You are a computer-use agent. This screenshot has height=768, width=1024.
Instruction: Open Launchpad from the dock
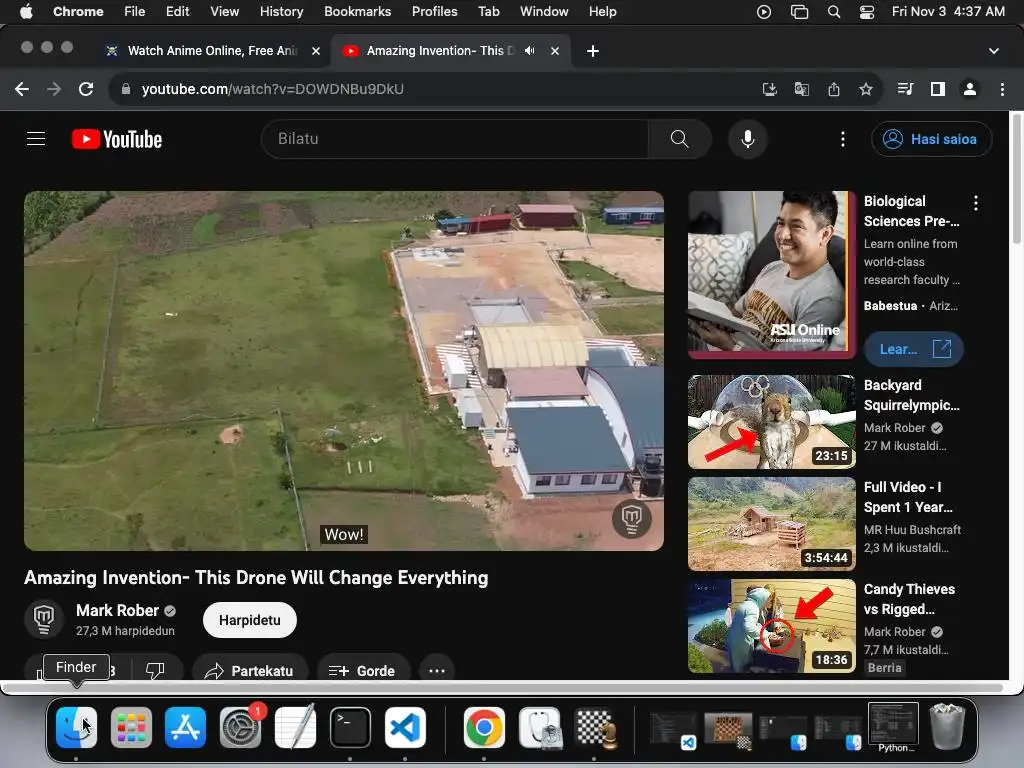coord(131,728)
